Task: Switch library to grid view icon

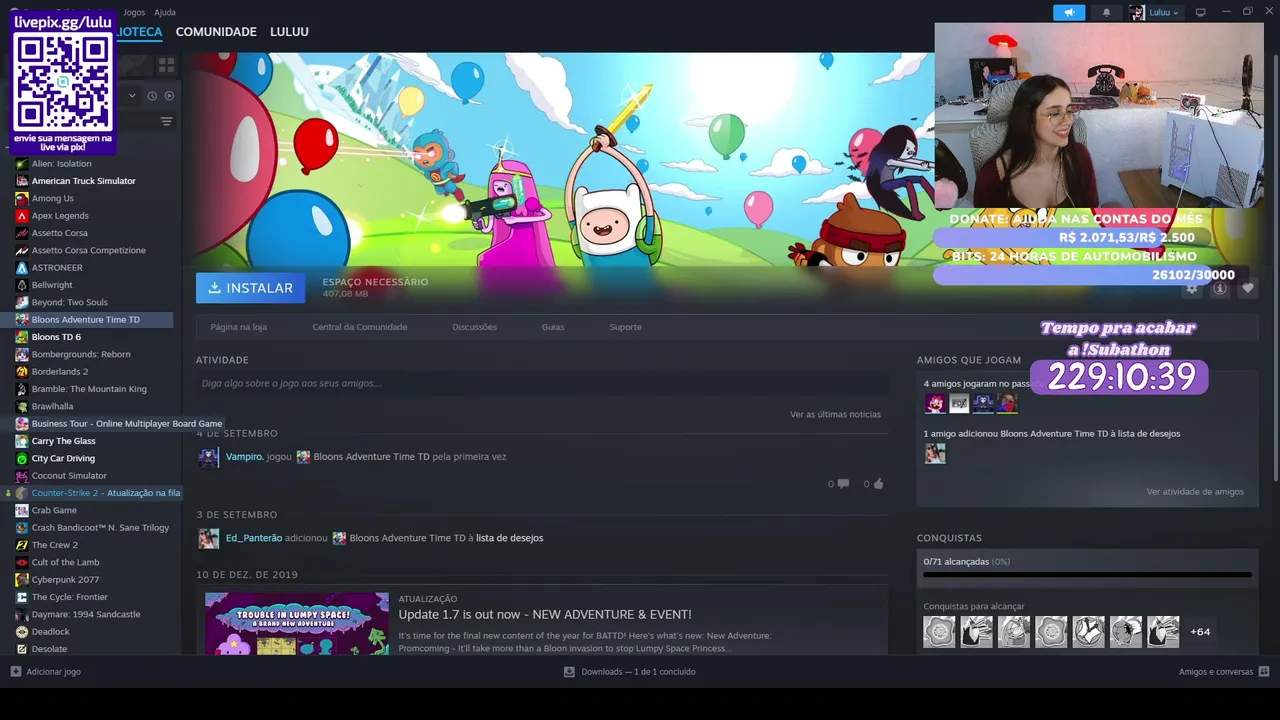Action: coord(166,65)
